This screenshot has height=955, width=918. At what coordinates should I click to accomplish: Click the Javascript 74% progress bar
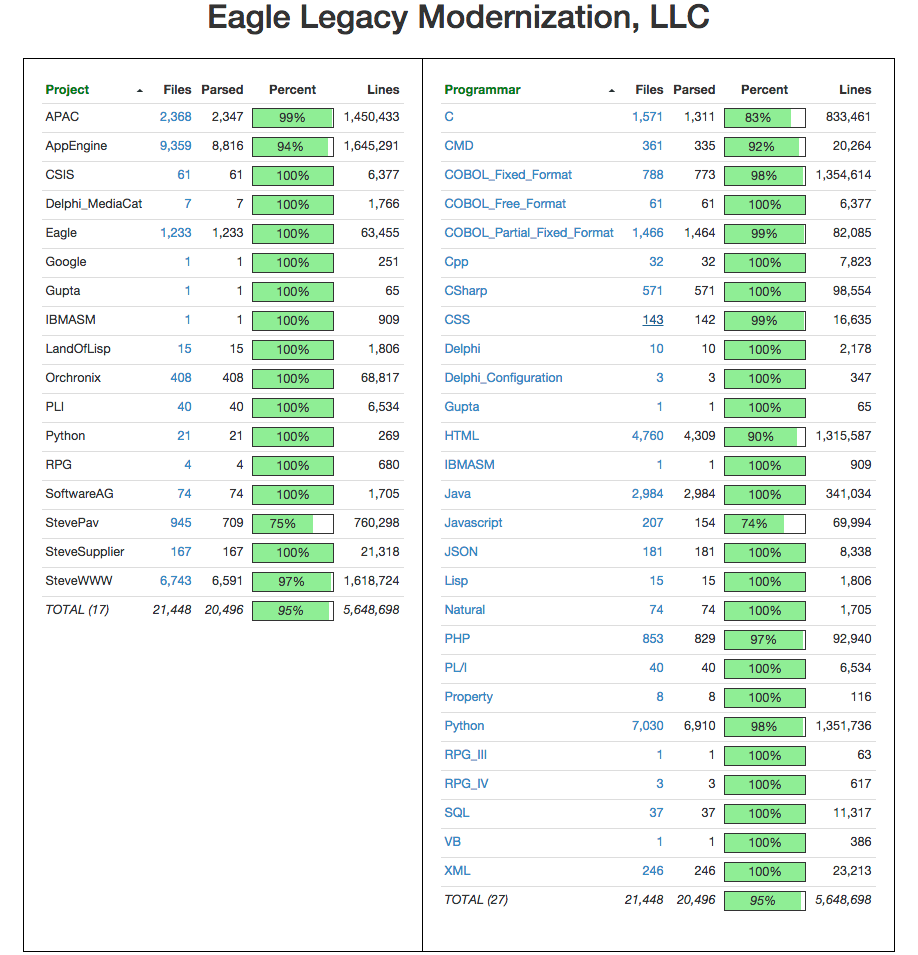click(764, 523)
